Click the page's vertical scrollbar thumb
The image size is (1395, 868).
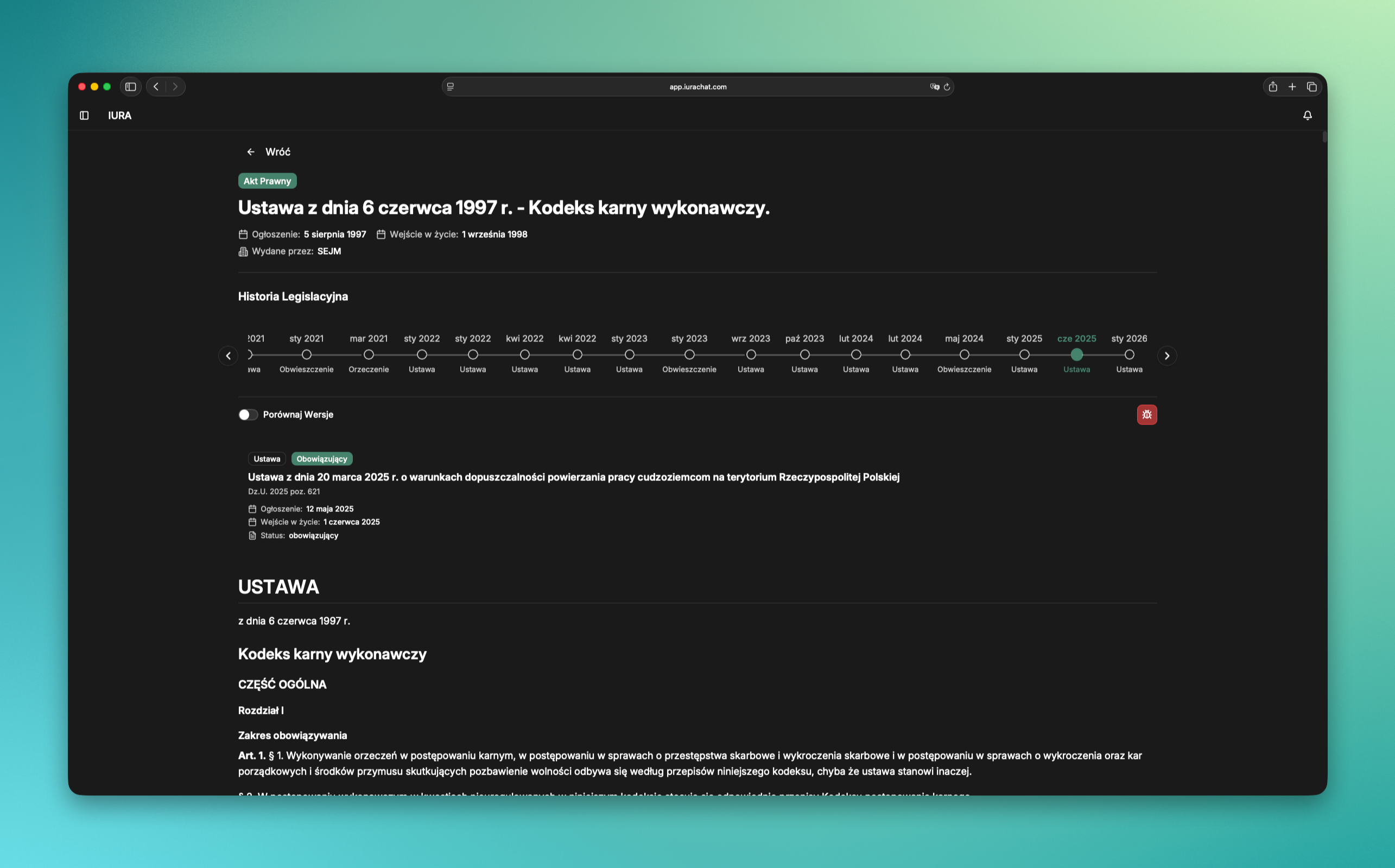1324,137
